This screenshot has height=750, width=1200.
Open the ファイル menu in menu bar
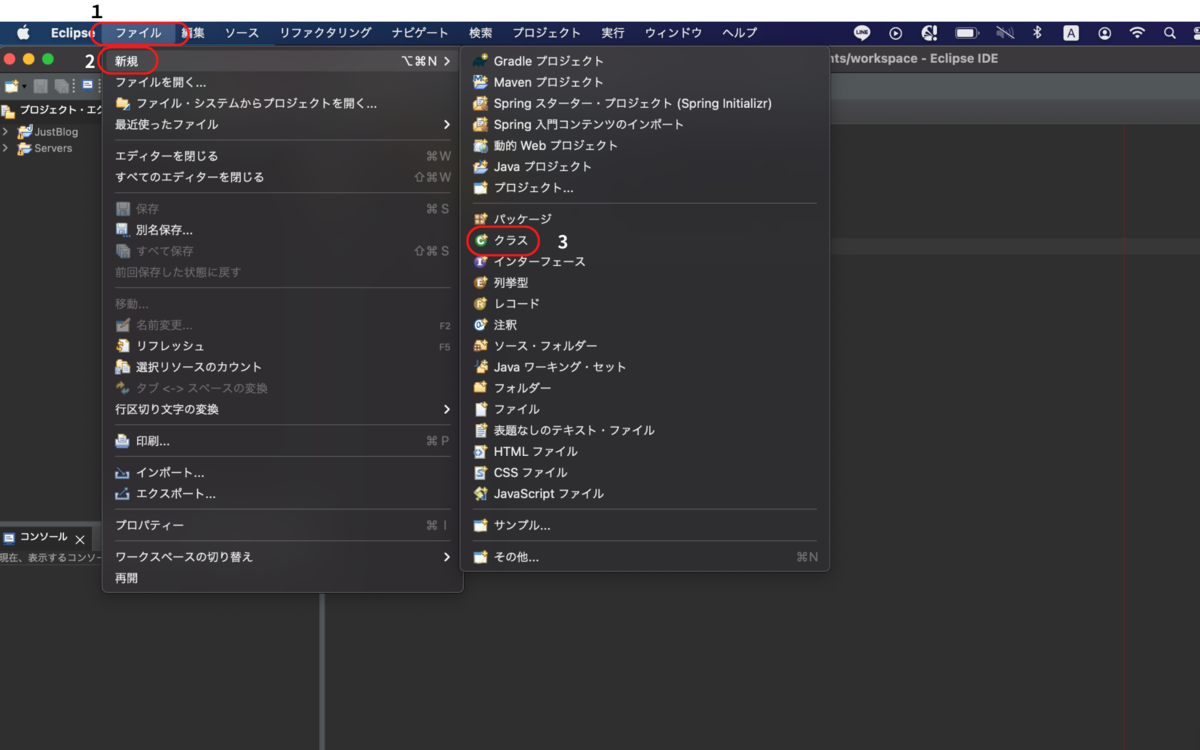(x=138, y=33)
